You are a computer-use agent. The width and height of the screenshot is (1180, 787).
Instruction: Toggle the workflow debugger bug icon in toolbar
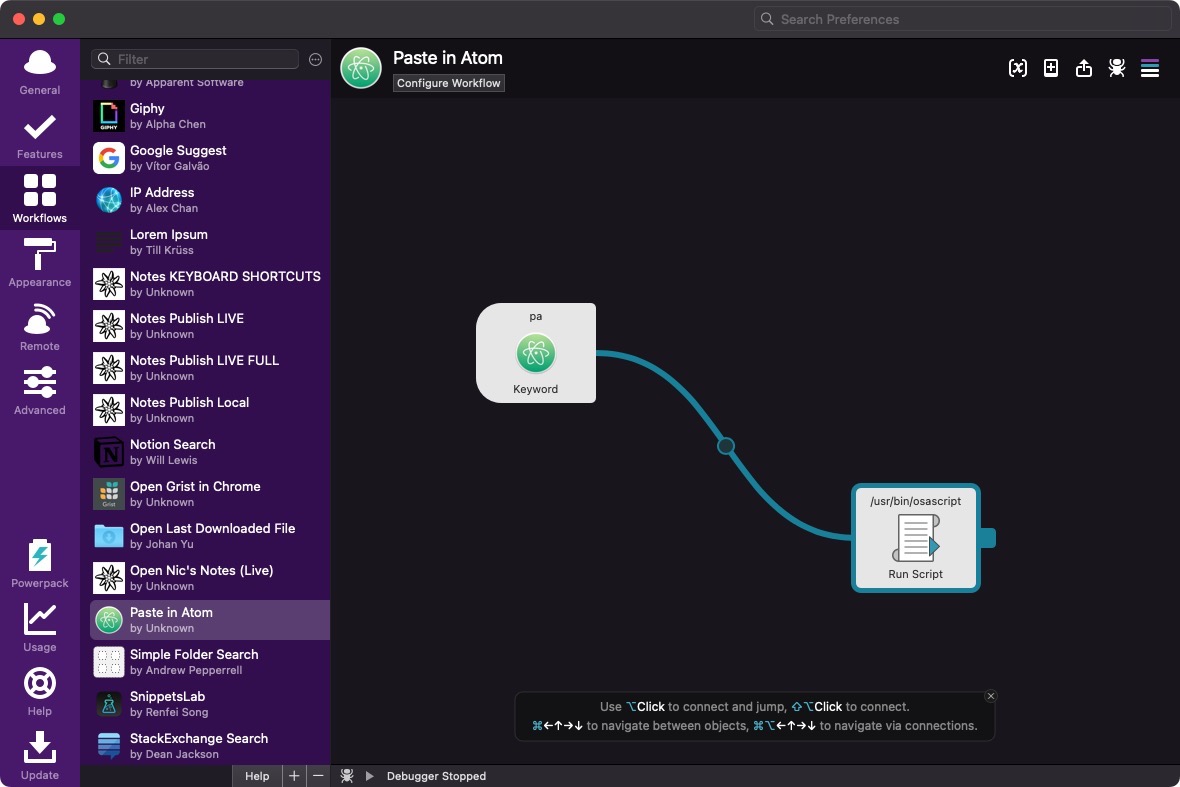pyautogui.click(x=1117, y=68)
